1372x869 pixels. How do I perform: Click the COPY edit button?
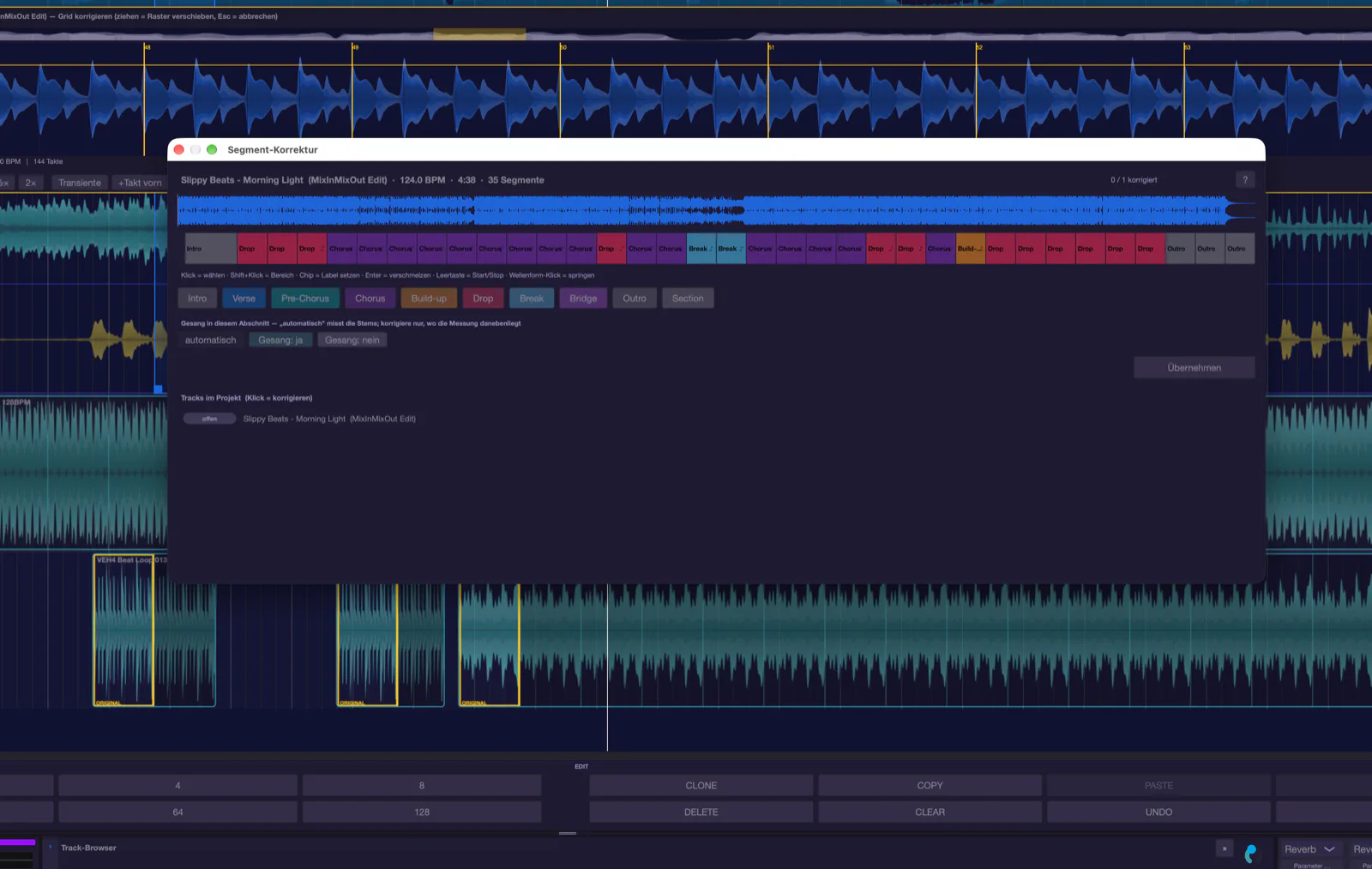point(930,785)
